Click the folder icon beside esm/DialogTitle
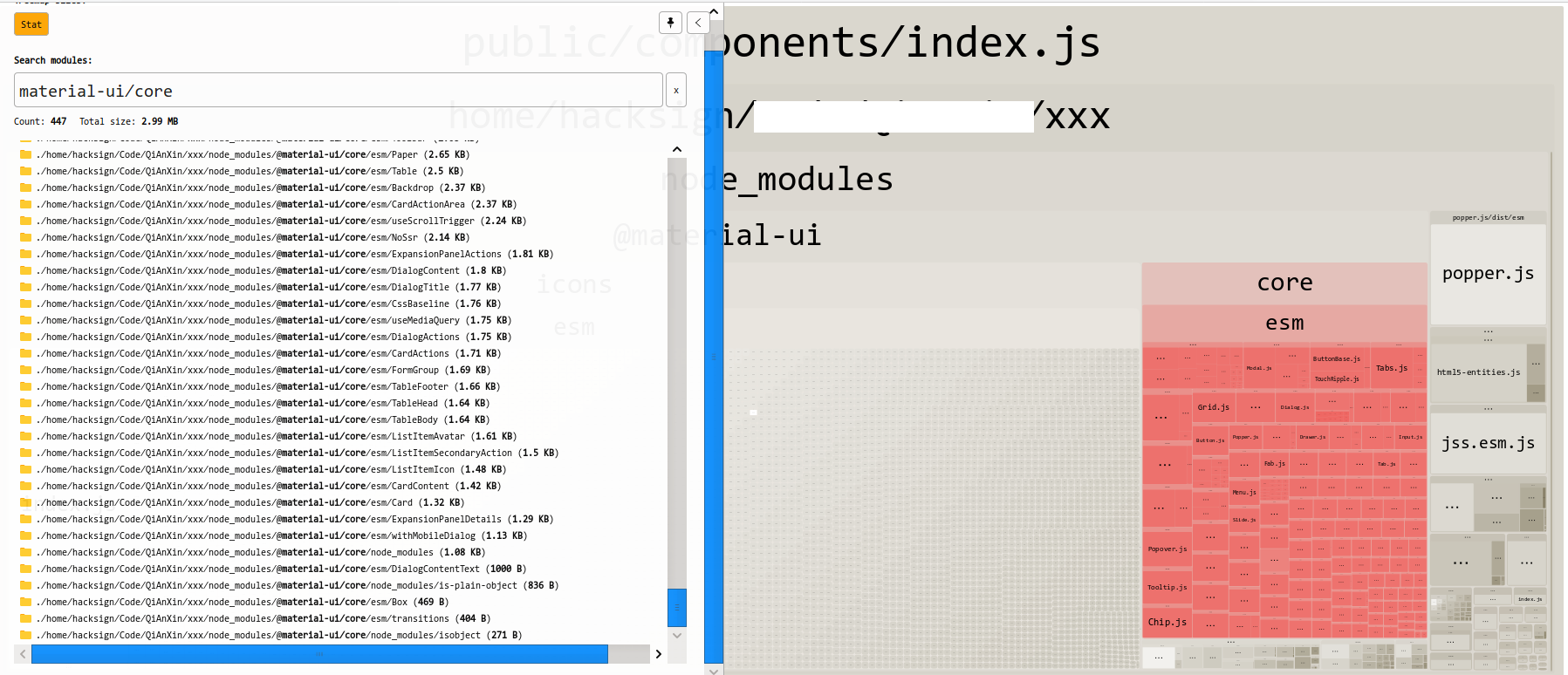 click(x=26, y=287)
